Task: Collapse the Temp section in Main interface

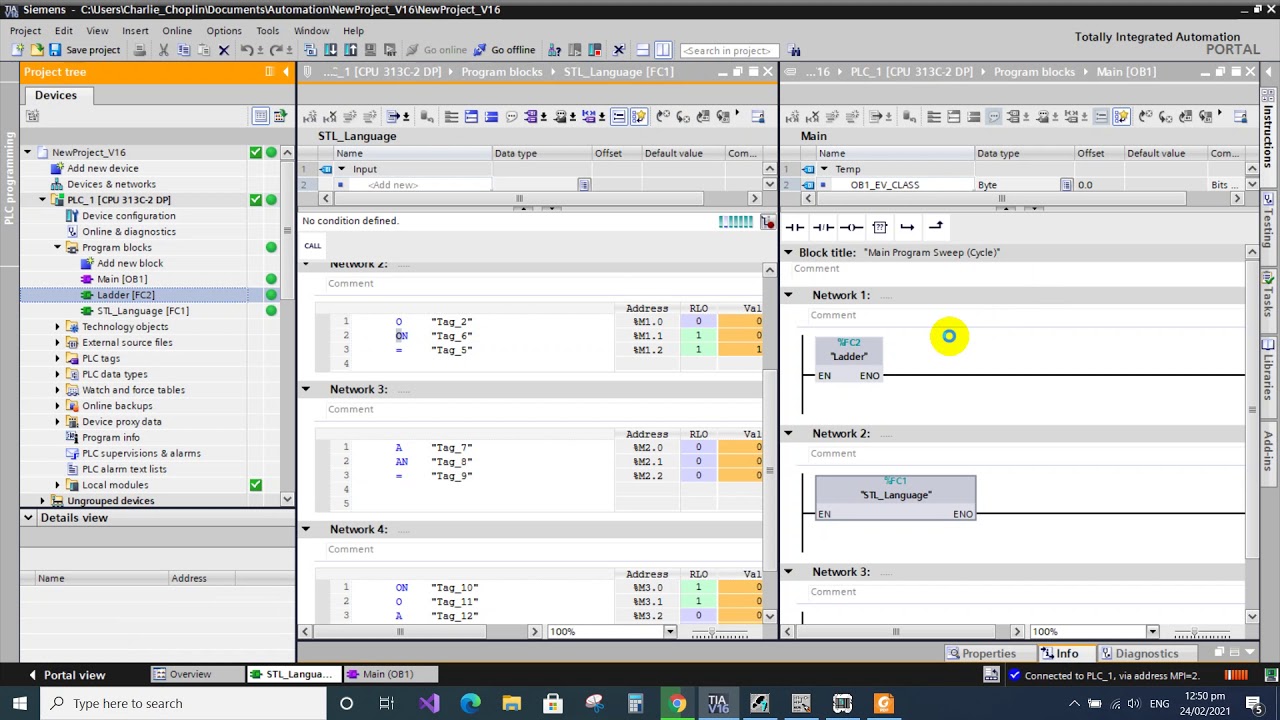Action: coord(824,169)
